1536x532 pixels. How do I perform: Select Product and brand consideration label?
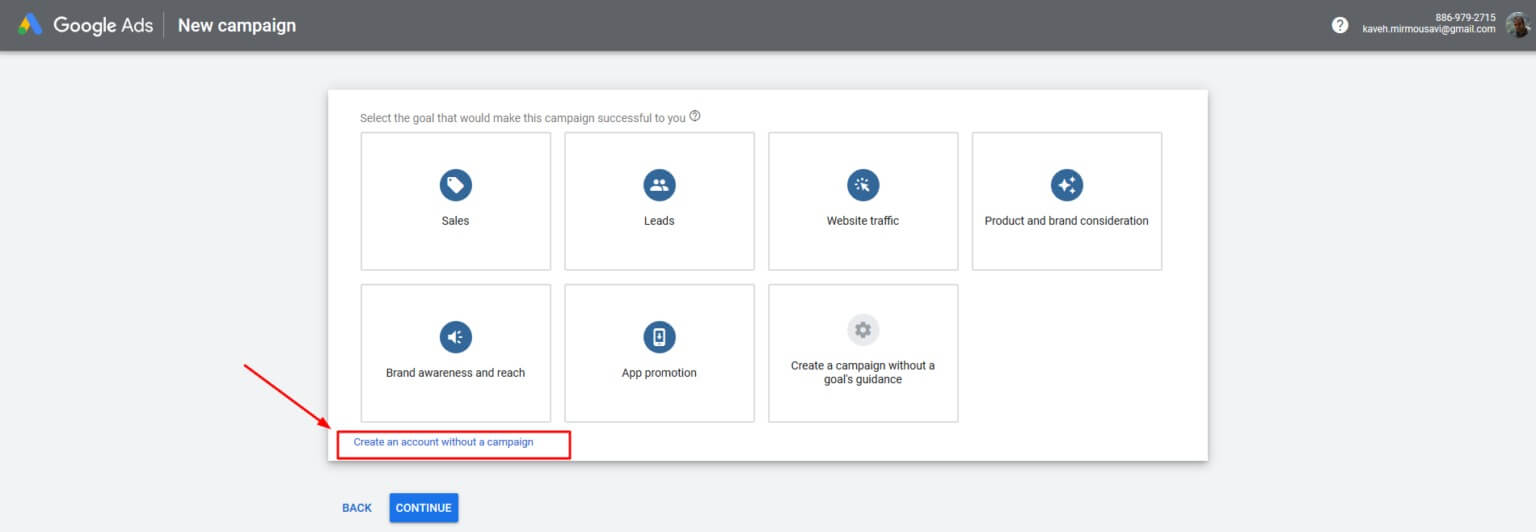(x=1067, y=221)
